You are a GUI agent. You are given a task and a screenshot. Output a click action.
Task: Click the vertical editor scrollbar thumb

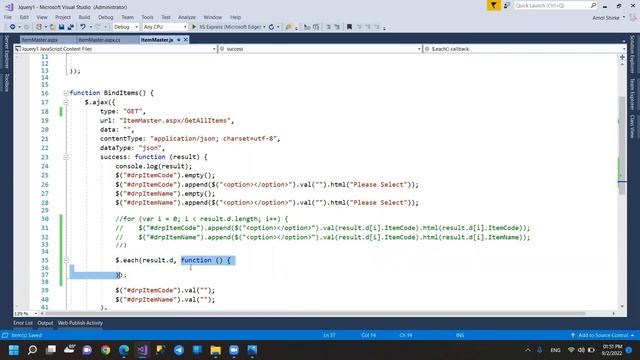point(622,145)
